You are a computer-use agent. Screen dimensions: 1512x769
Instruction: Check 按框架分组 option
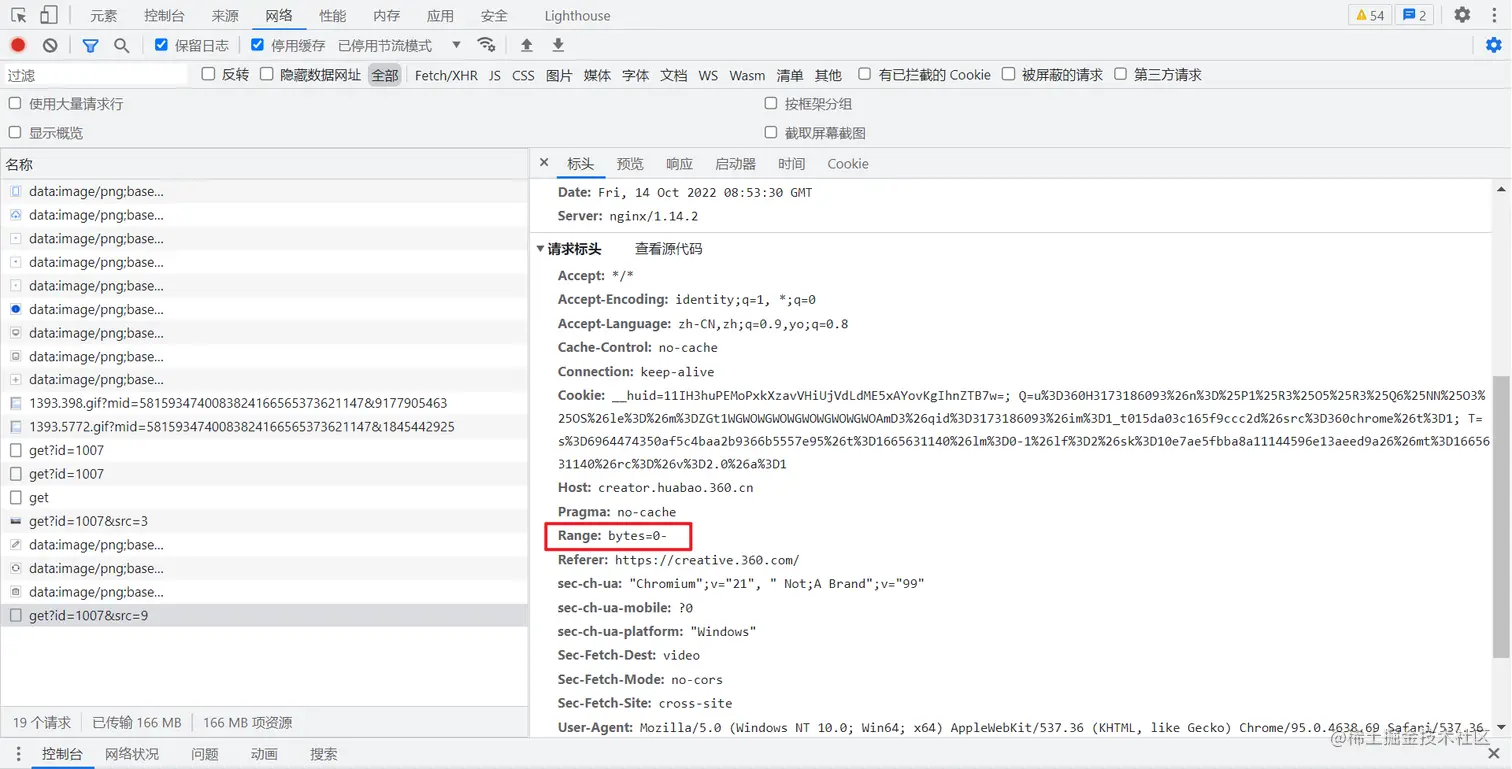pos(771,103)
